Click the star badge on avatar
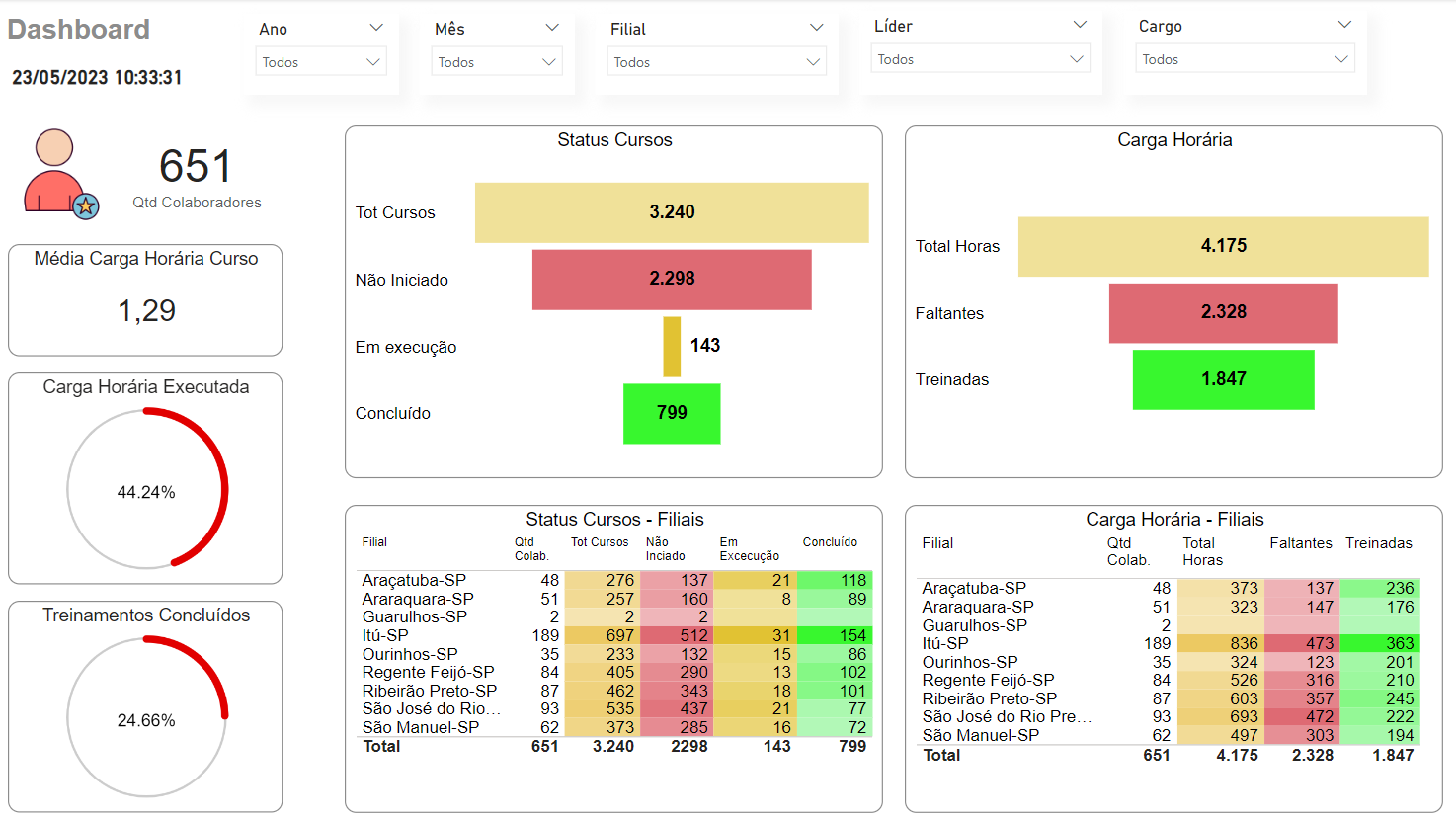 [86, 205]
